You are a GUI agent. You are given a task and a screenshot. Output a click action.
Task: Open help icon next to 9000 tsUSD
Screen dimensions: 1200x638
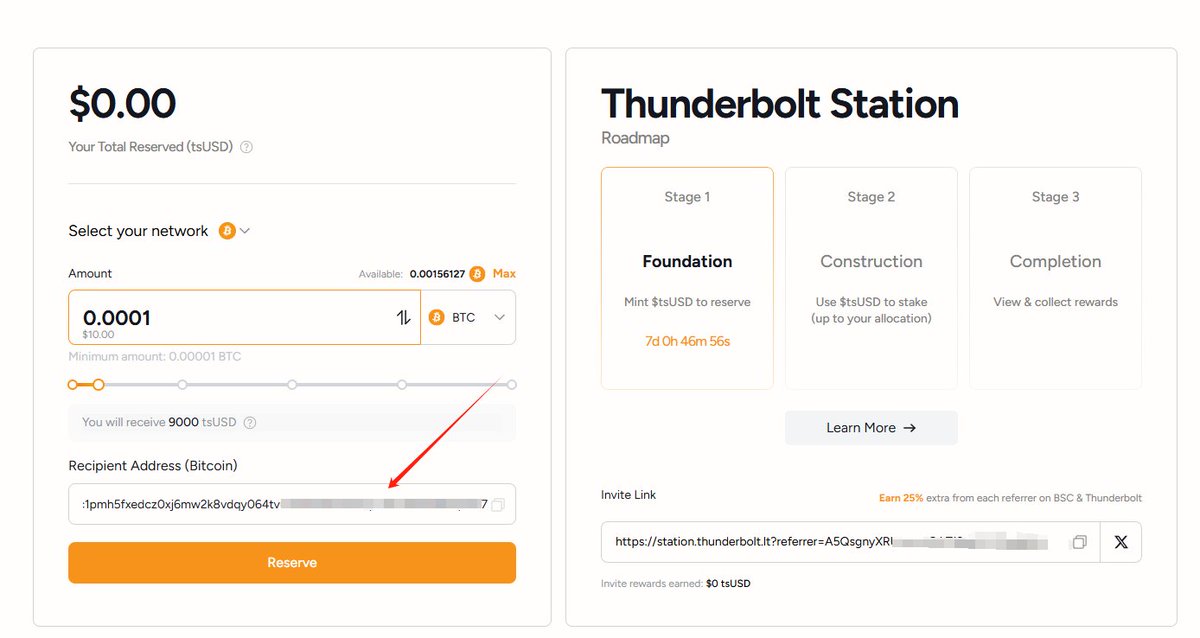pyautogui.click(x=250, y=422)
